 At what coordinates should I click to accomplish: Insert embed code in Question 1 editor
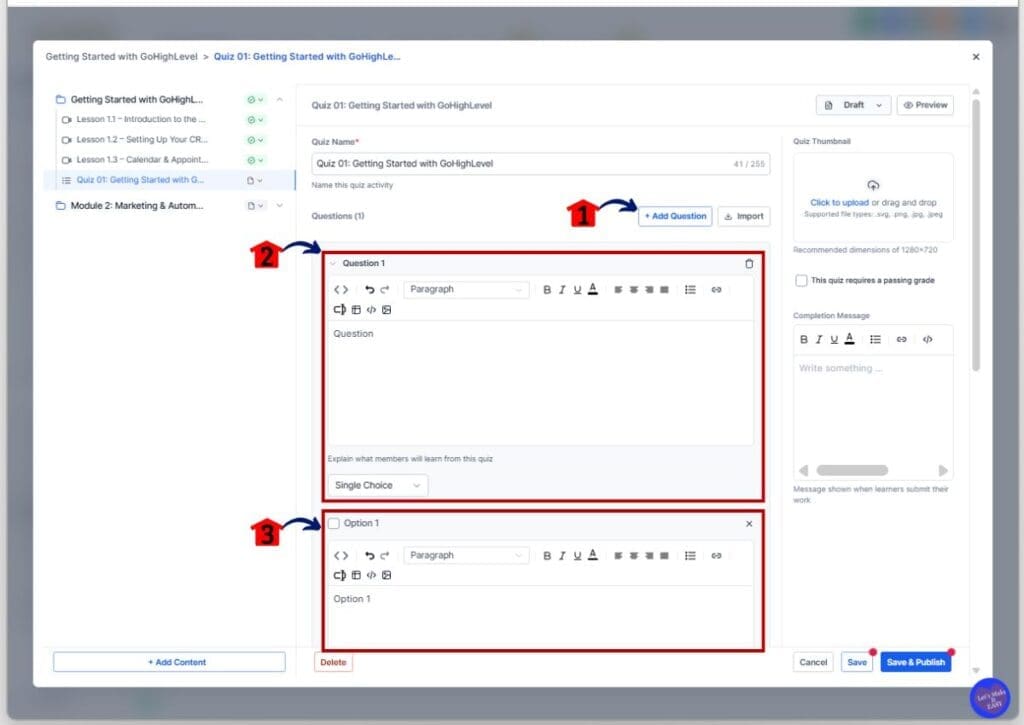point(371,310)
